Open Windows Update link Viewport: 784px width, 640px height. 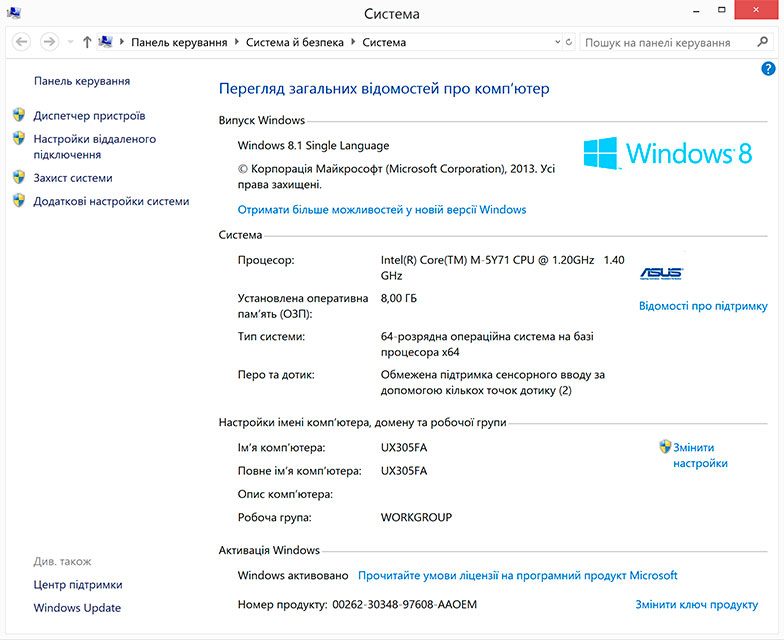[78, 608]
